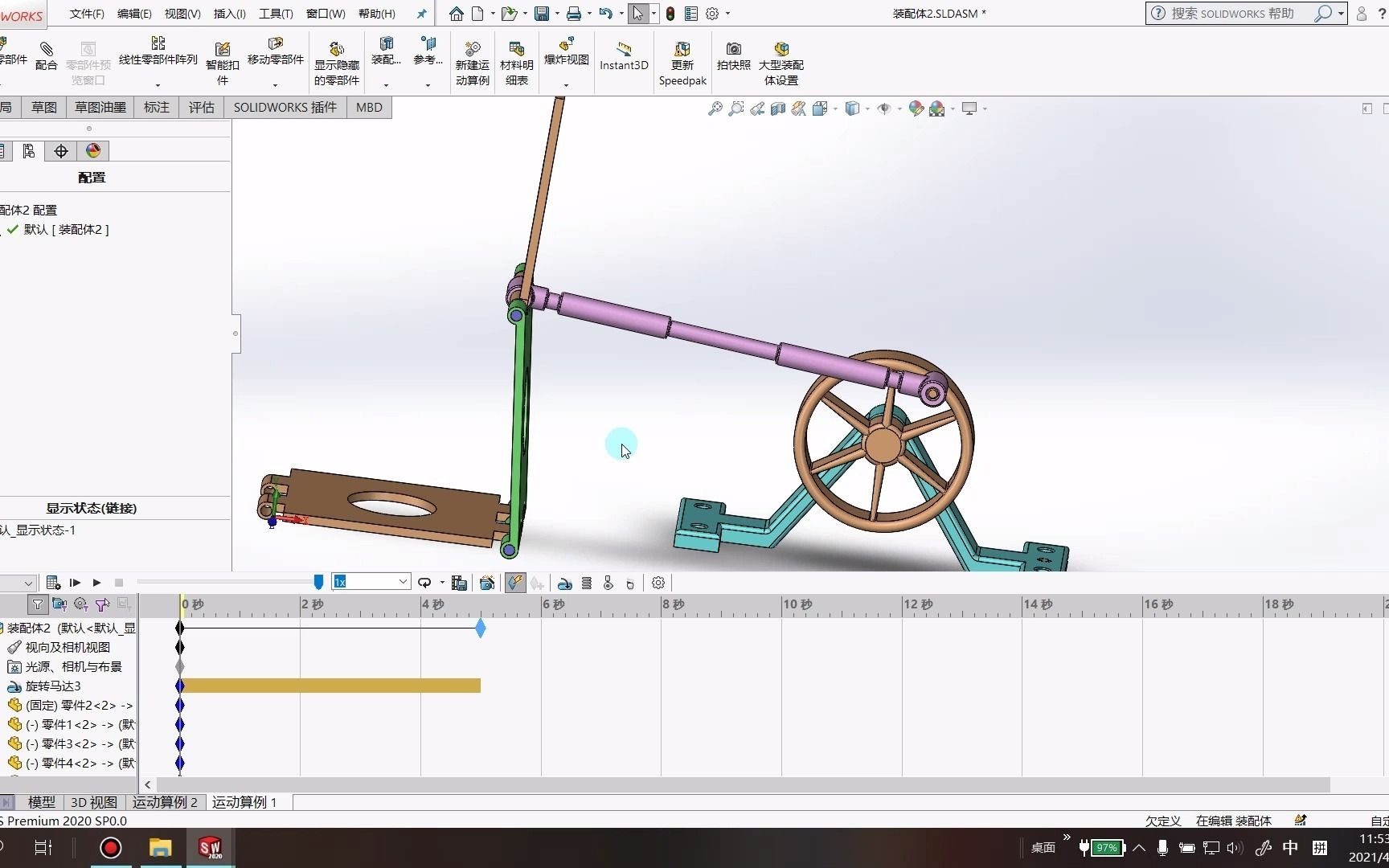Open the Display Style dropdown arrow

(x=867, y=108)
